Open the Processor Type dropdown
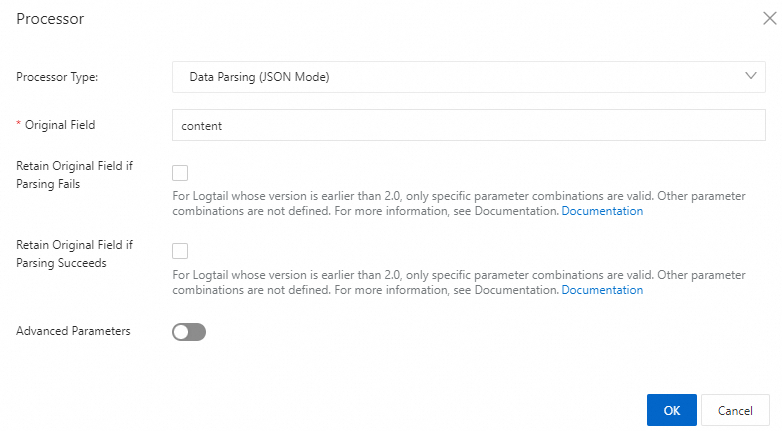 (x=468, y=77)
